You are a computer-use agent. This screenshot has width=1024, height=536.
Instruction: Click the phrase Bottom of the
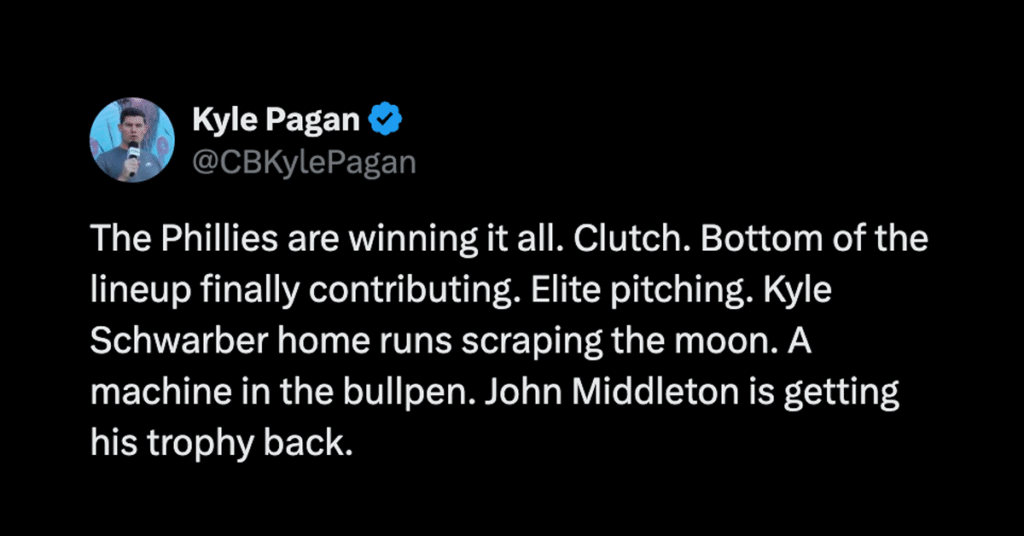pyautogui.click(x=814, y=239)
